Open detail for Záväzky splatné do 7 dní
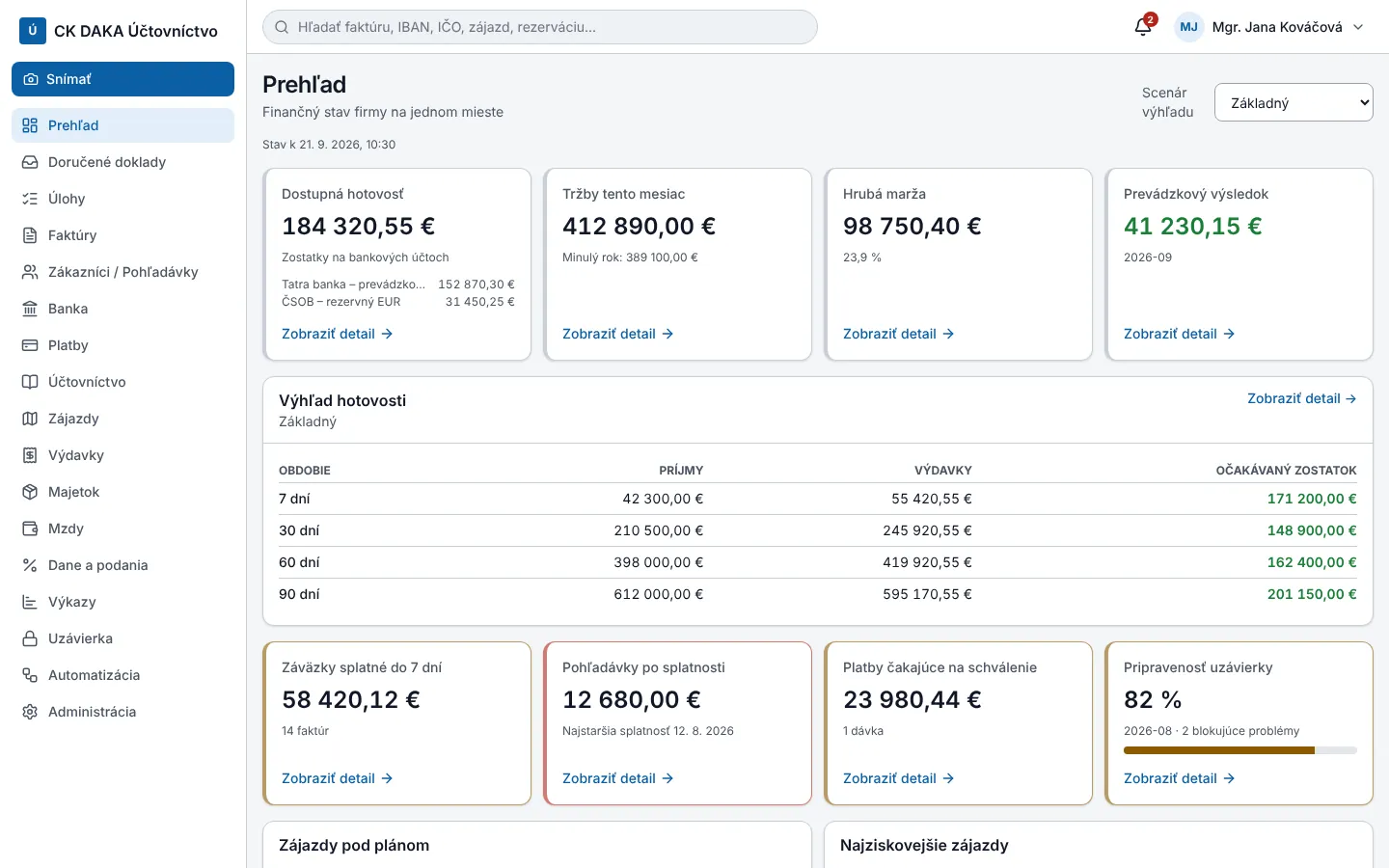Image resolution: width=1389 pixels, height=868 pixels. coord(338,778)
